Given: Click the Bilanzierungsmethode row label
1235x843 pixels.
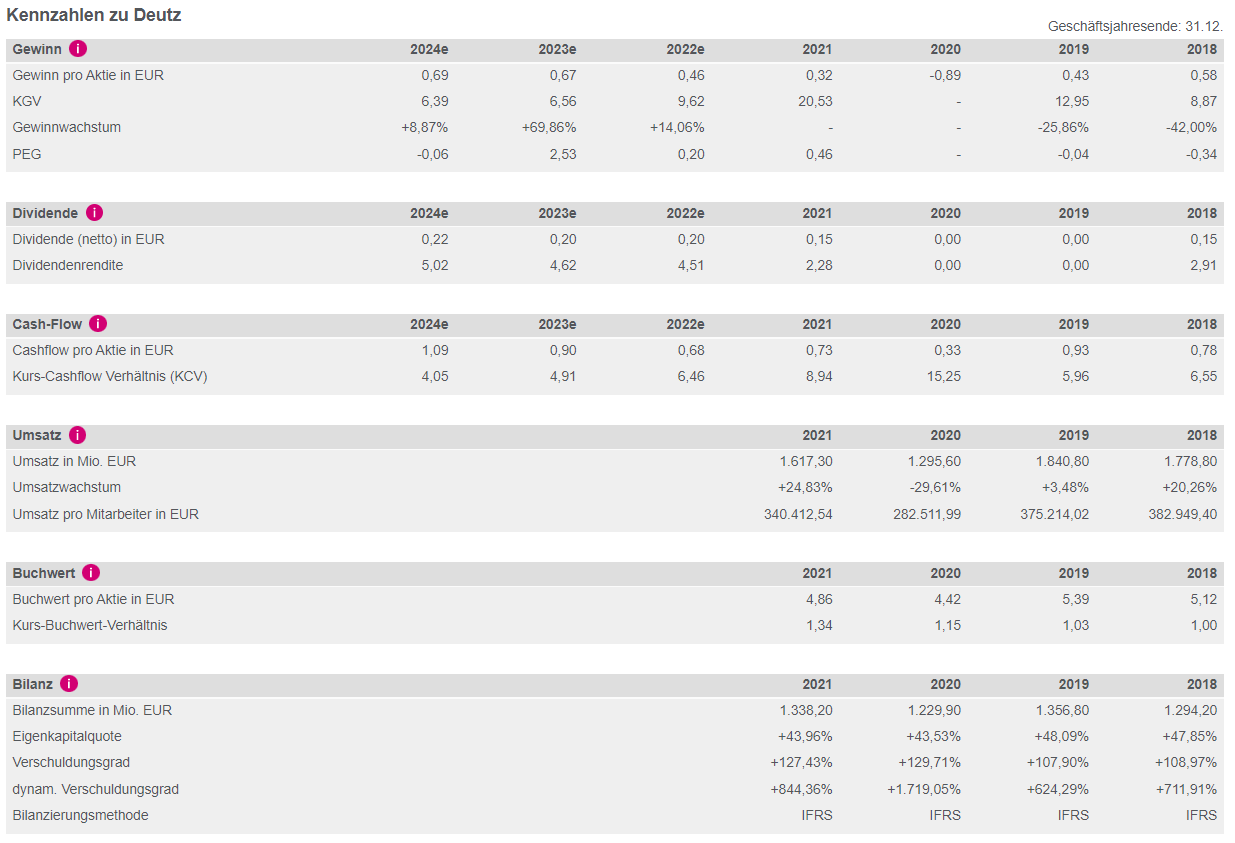Looking at the screenshot, I should pos(80,815).
